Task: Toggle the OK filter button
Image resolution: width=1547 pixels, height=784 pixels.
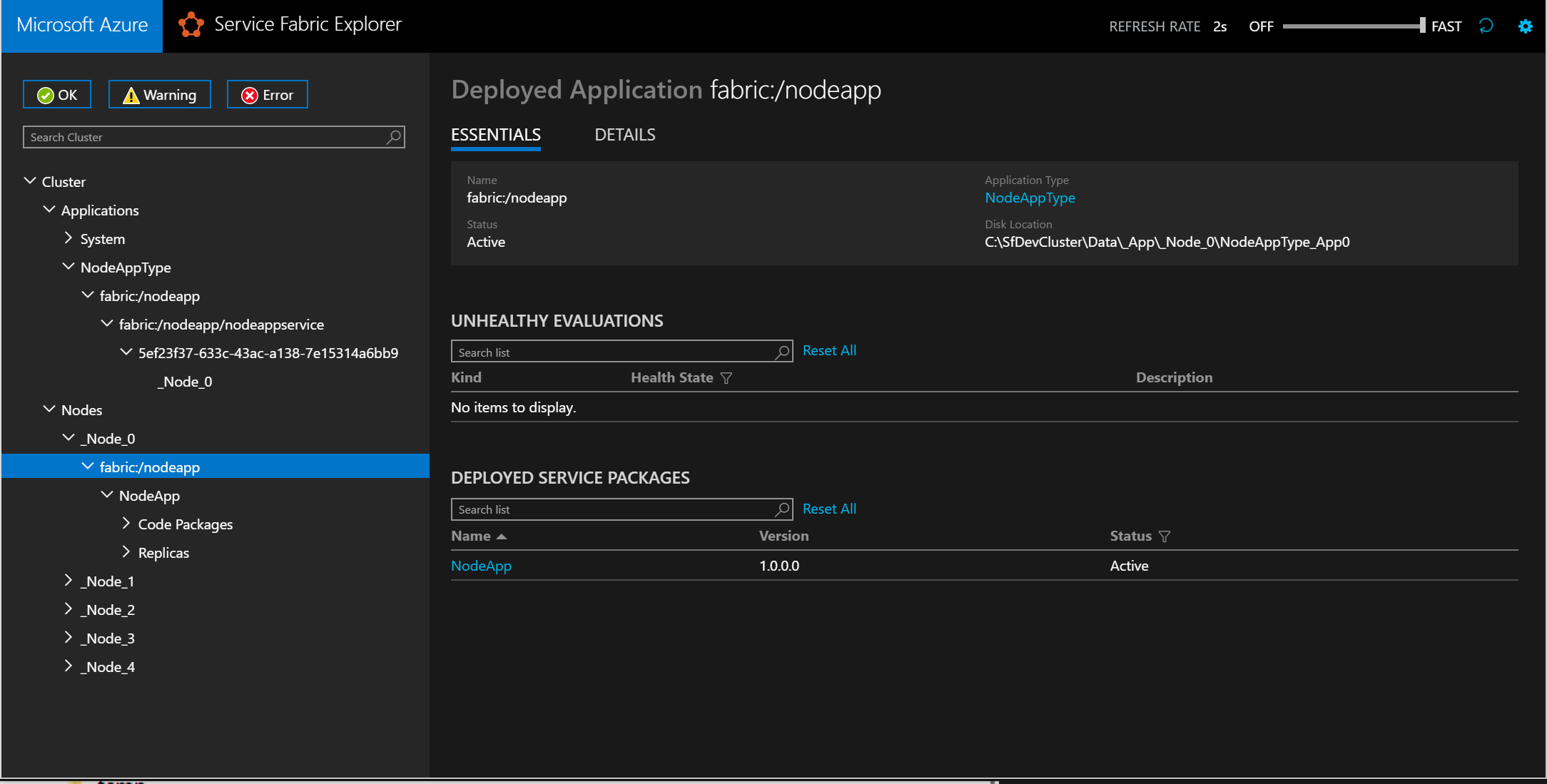Action: (x=57, y=95)
